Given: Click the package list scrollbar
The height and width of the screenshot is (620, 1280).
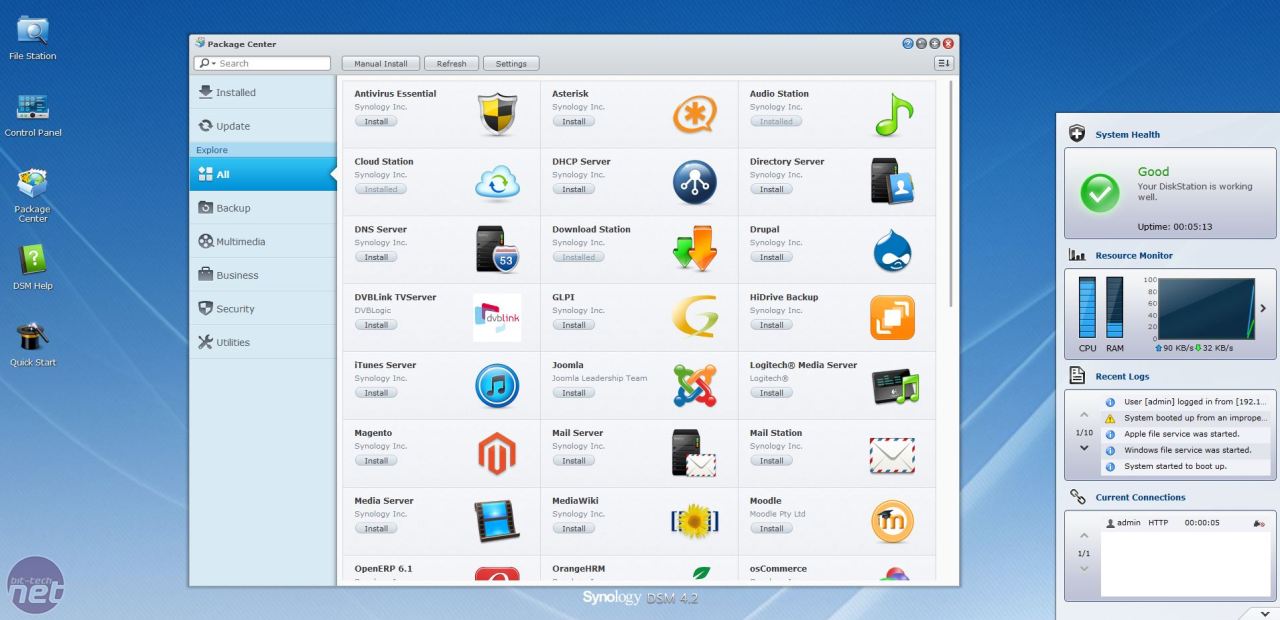Looking at the screenshot, I should pos(950,193).
